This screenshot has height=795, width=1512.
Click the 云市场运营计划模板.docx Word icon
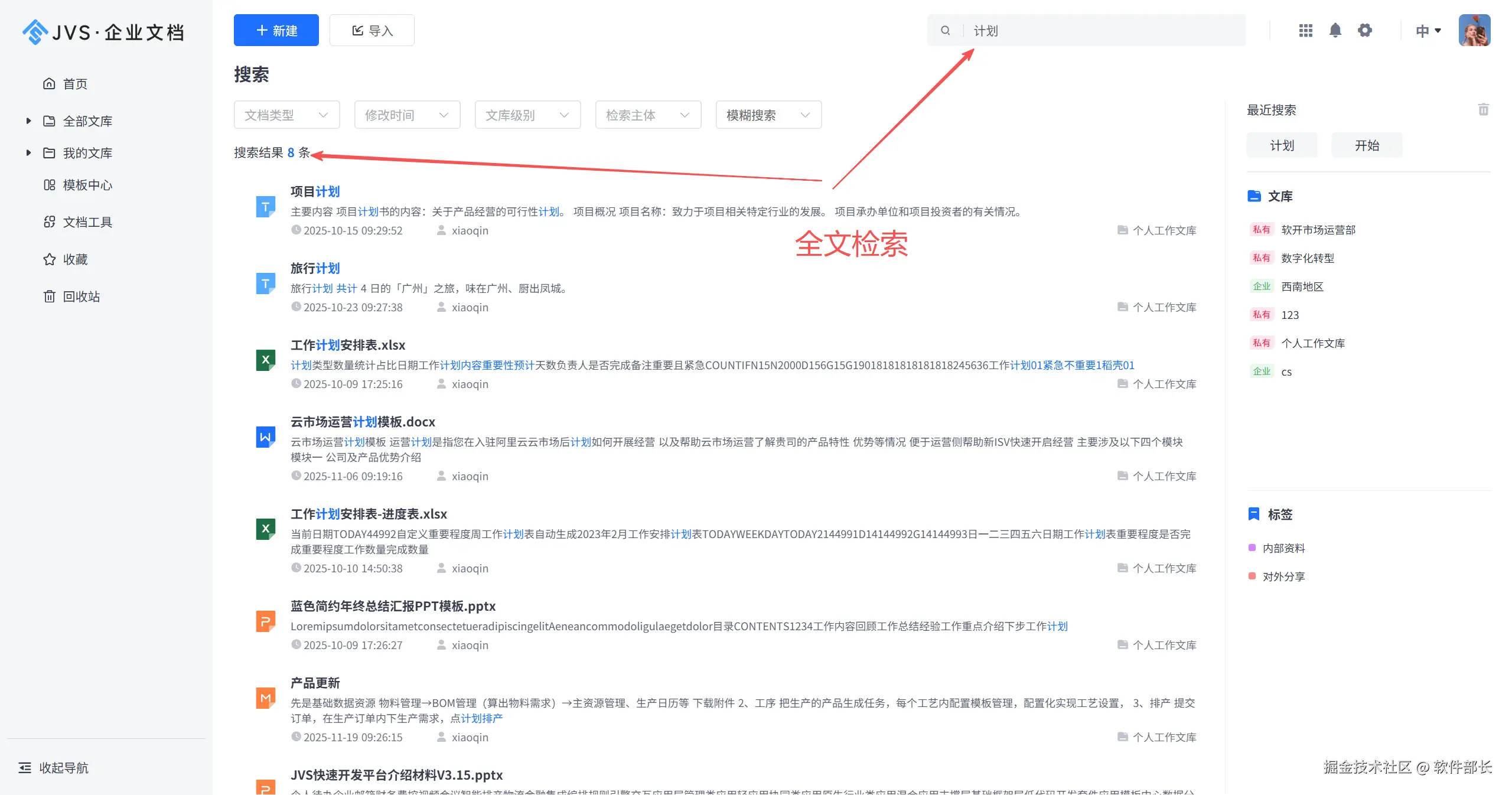tap(265, 437)
